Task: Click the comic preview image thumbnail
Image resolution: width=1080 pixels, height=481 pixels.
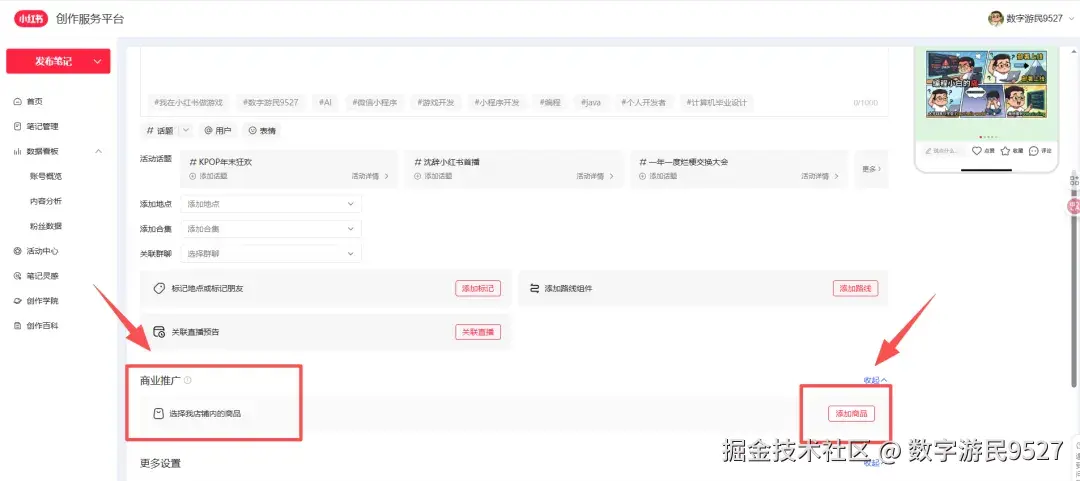Action: (986, 84)
